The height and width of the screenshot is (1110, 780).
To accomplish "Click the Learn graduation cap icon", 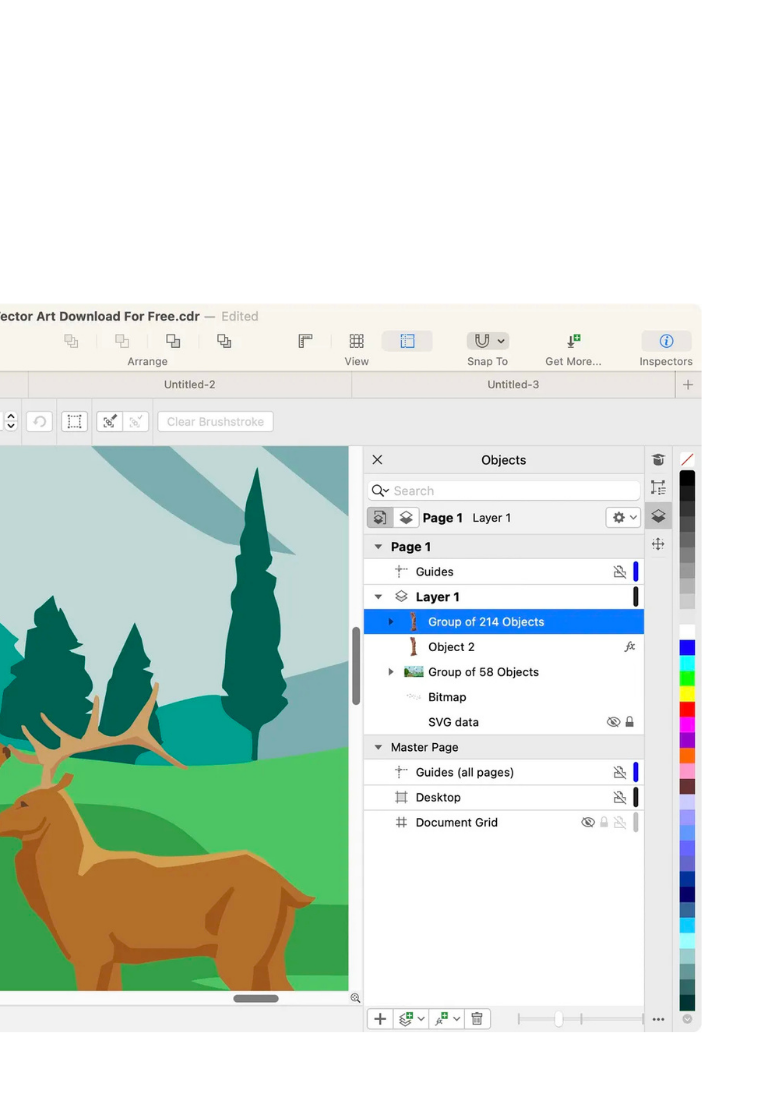I will (x=658, y=460).
